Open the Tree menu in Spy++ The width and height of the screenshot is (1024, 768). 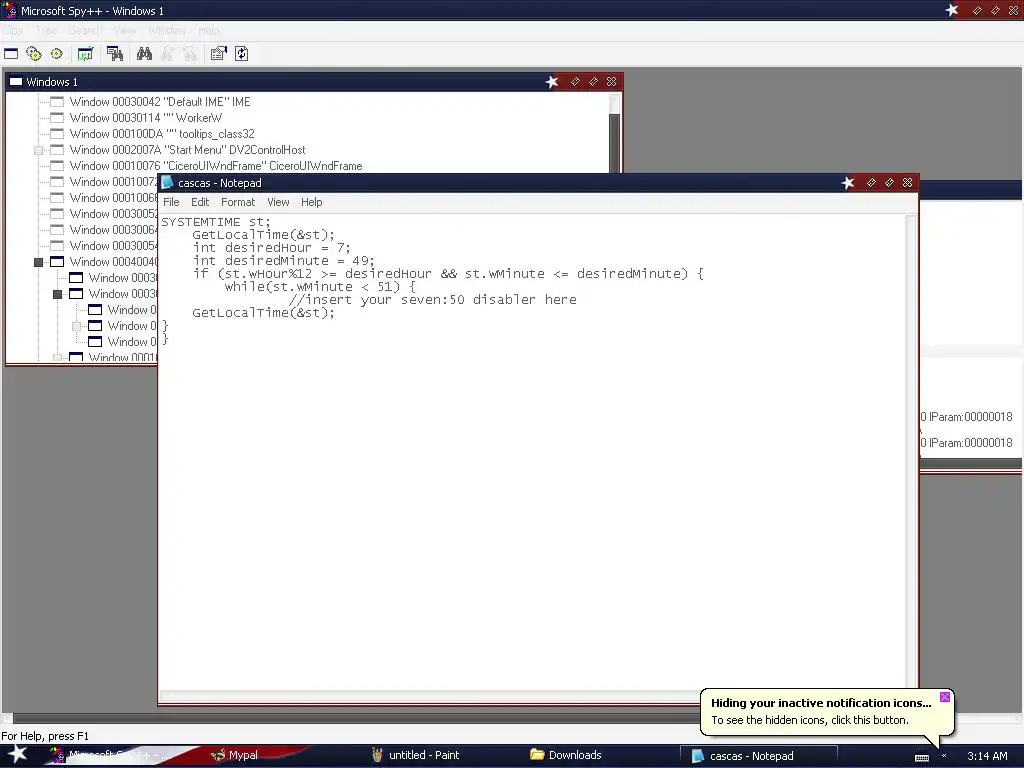click(x=46, y=30)
